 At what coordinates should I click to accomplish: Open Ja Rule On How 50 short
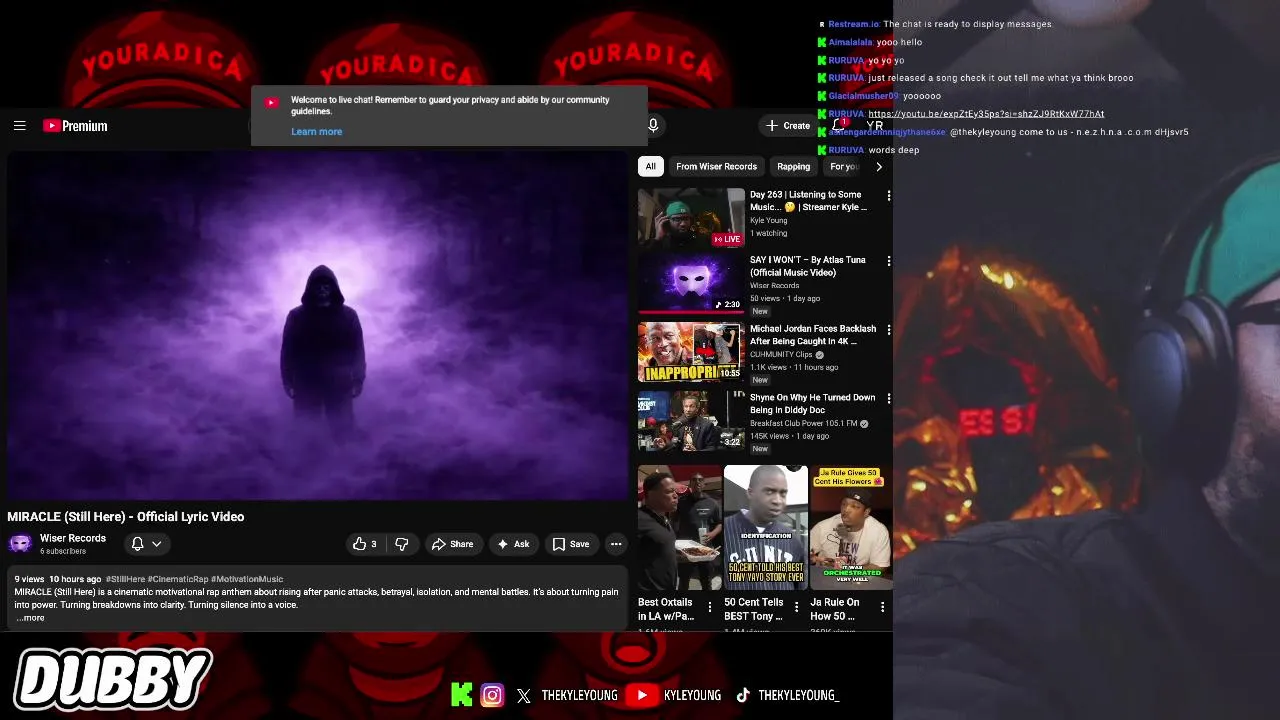[x=851, y=528]
